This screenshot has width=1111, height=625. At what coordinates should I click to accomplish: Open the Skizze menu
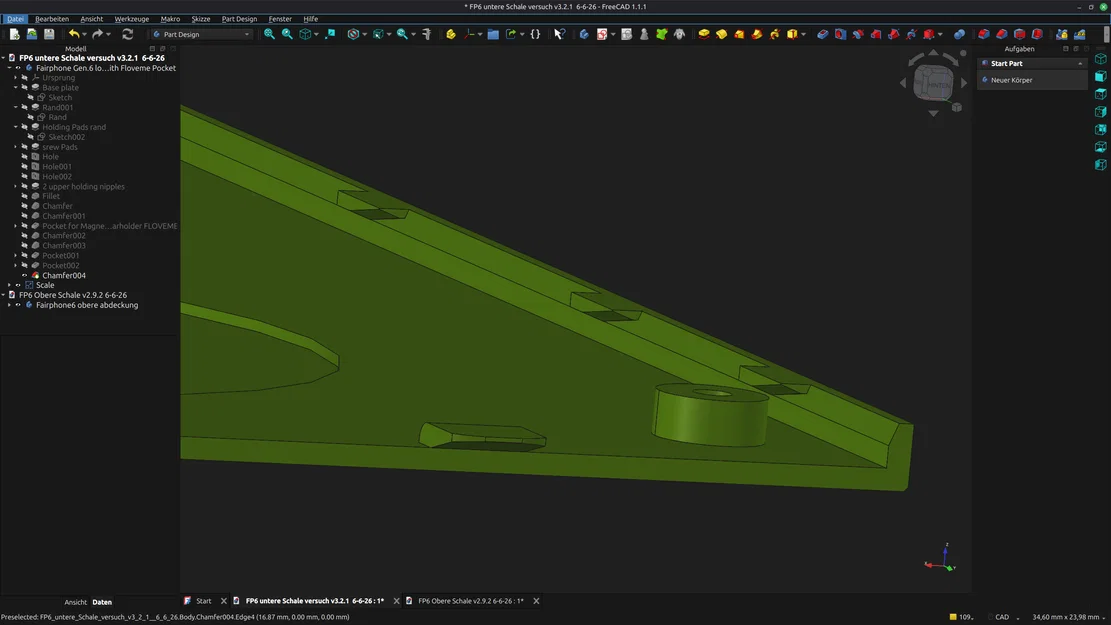click(201, 19)
